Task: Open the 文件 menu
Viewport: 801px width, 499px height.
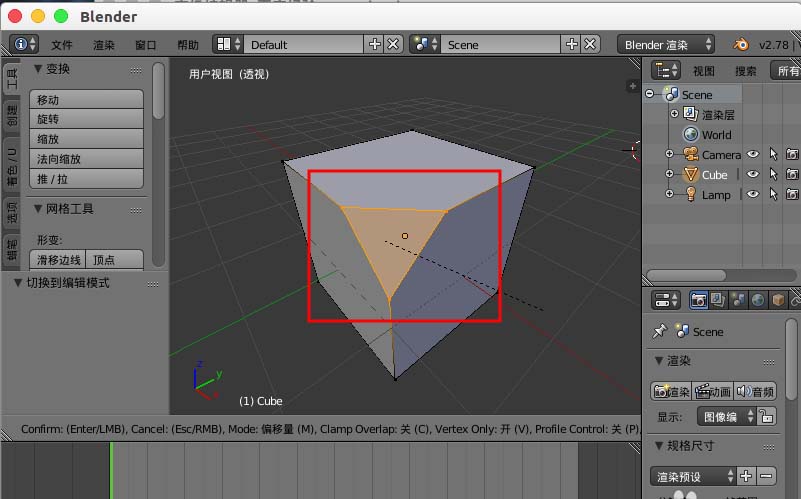Action: click(x=62, y=45)
